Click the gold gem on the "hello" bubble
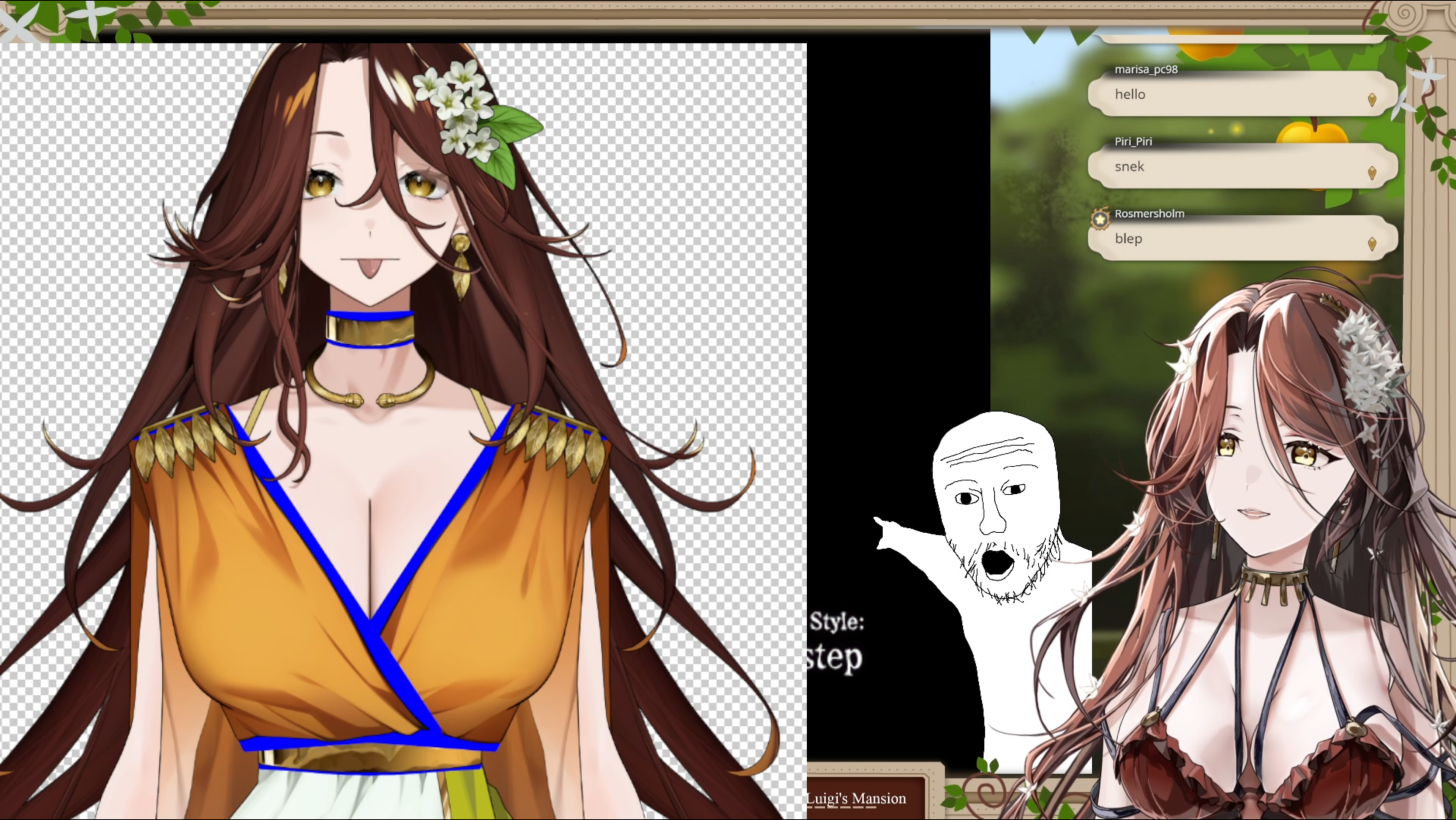This screenshot has width=1456, height=820. [1372, 100]
